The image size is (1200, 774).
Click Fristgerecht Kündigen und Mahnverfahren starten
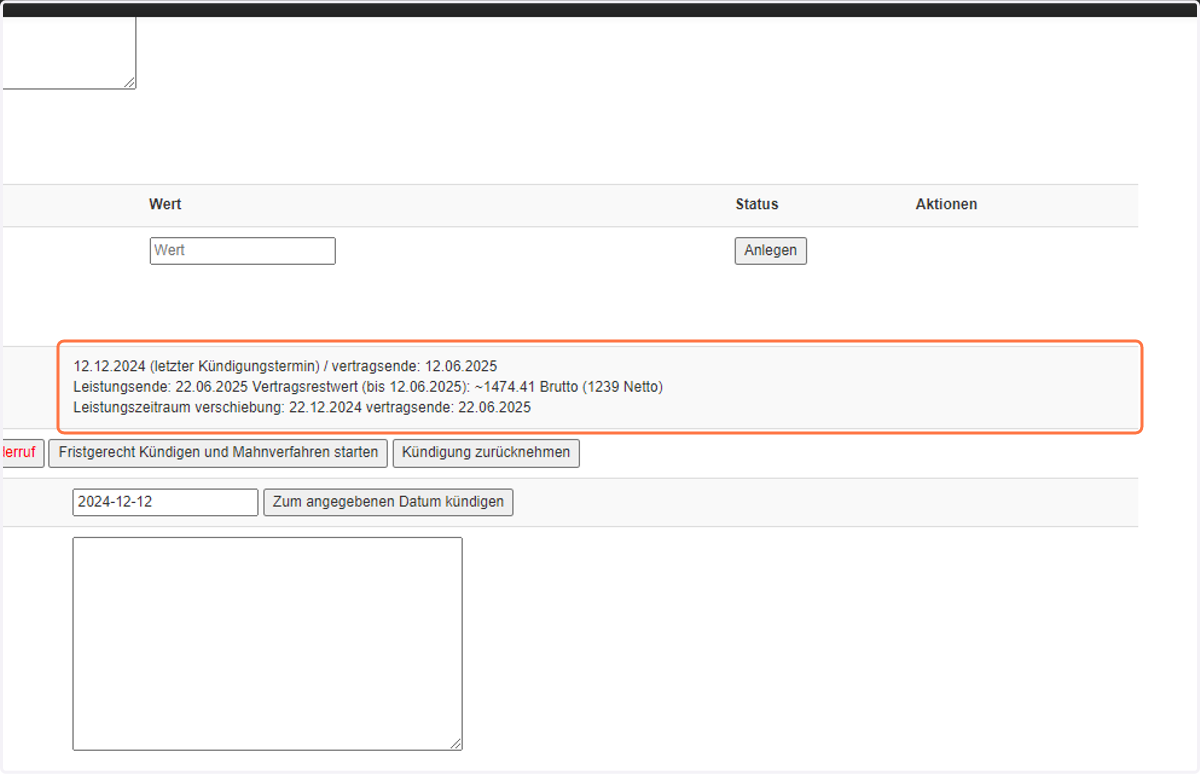[x=218, y=452]
